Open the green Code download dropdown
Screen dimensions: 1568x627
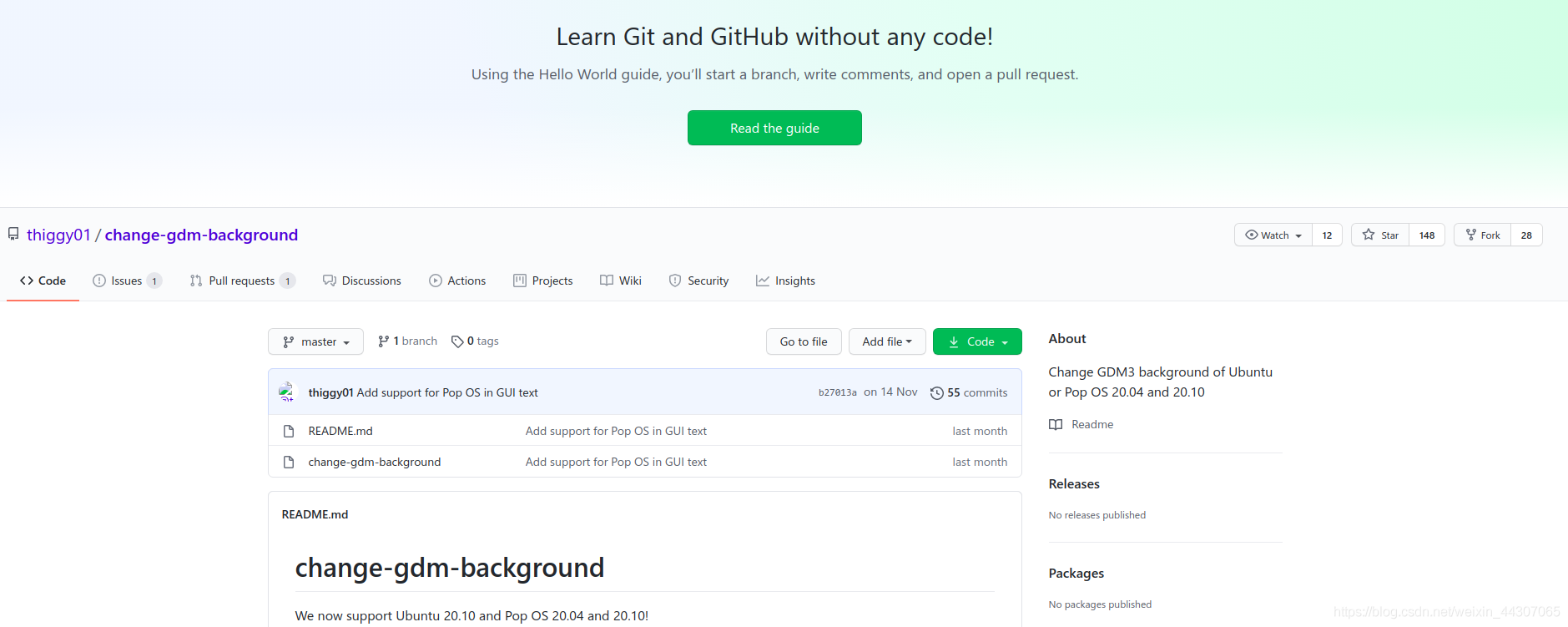[977, 341]
